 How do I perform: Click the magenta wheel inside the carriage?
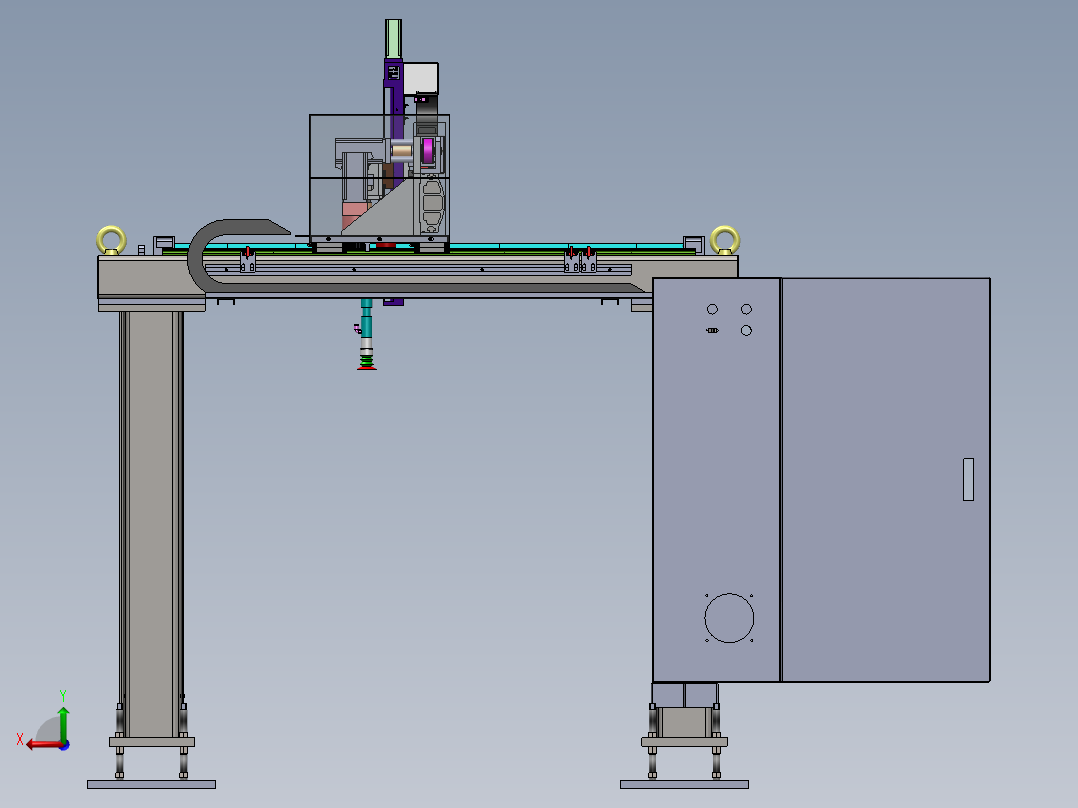point(430,153)
